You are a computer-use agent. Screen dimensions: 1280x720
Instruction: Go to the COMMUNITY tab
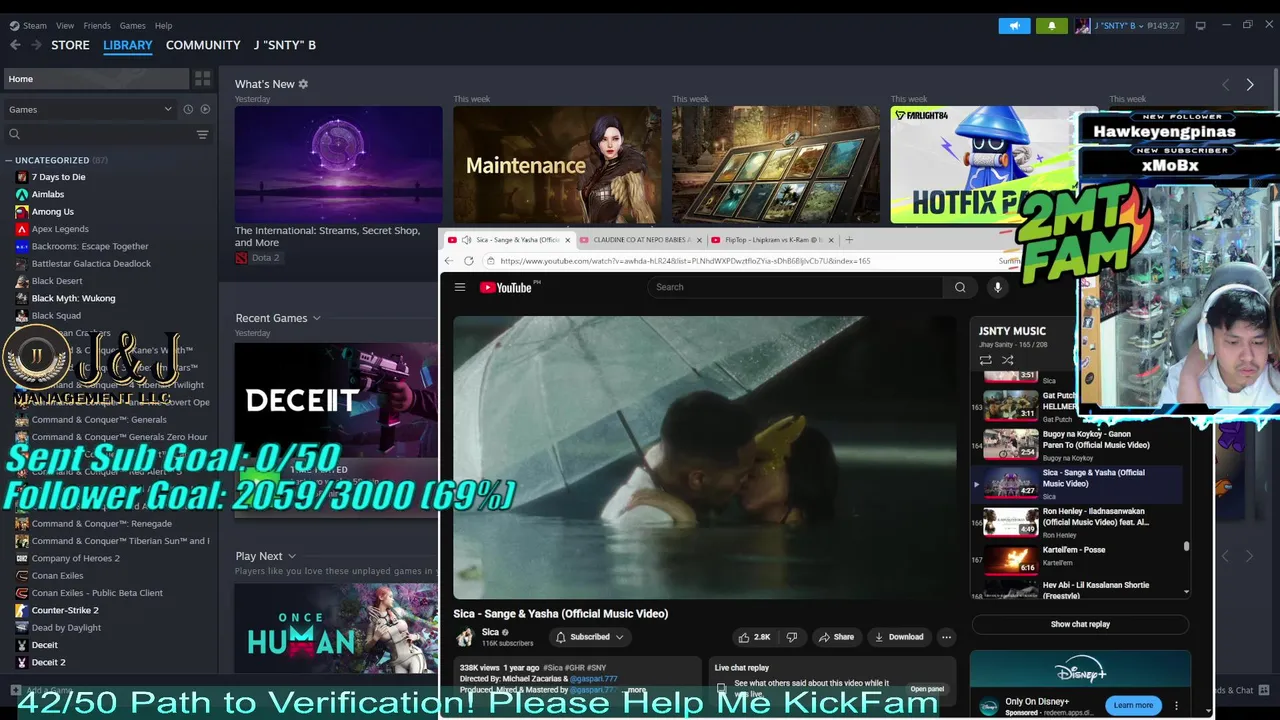pyautogui.click(x=203, y=45)
